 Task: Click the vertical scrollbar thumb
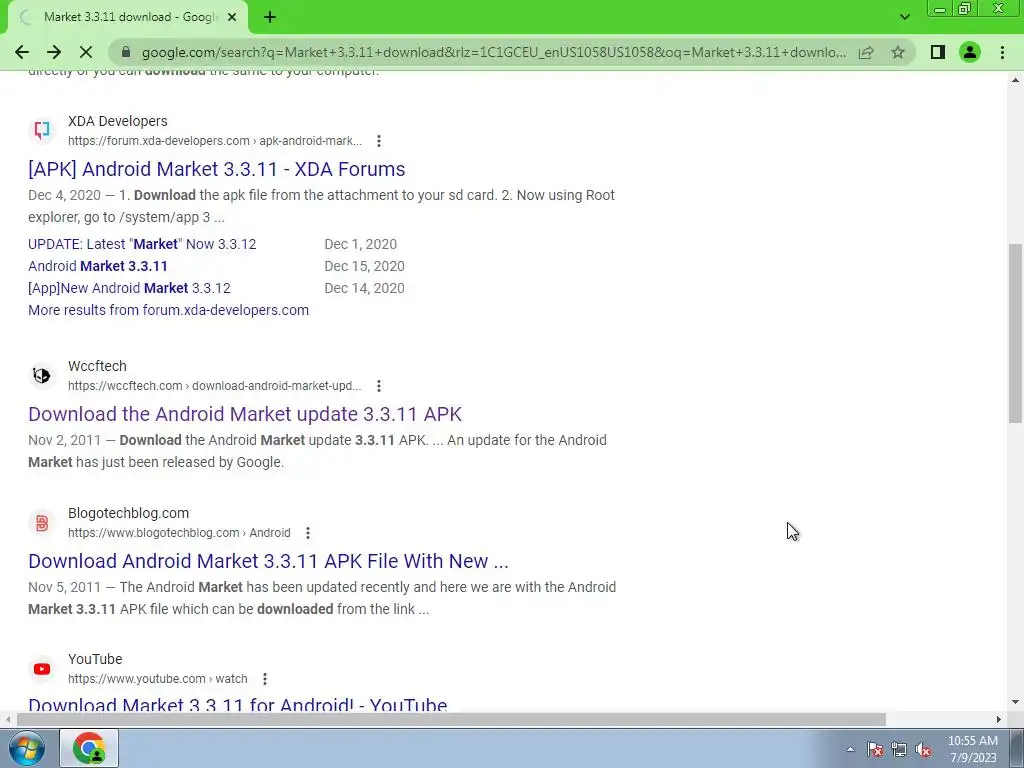coord(1015,333)
